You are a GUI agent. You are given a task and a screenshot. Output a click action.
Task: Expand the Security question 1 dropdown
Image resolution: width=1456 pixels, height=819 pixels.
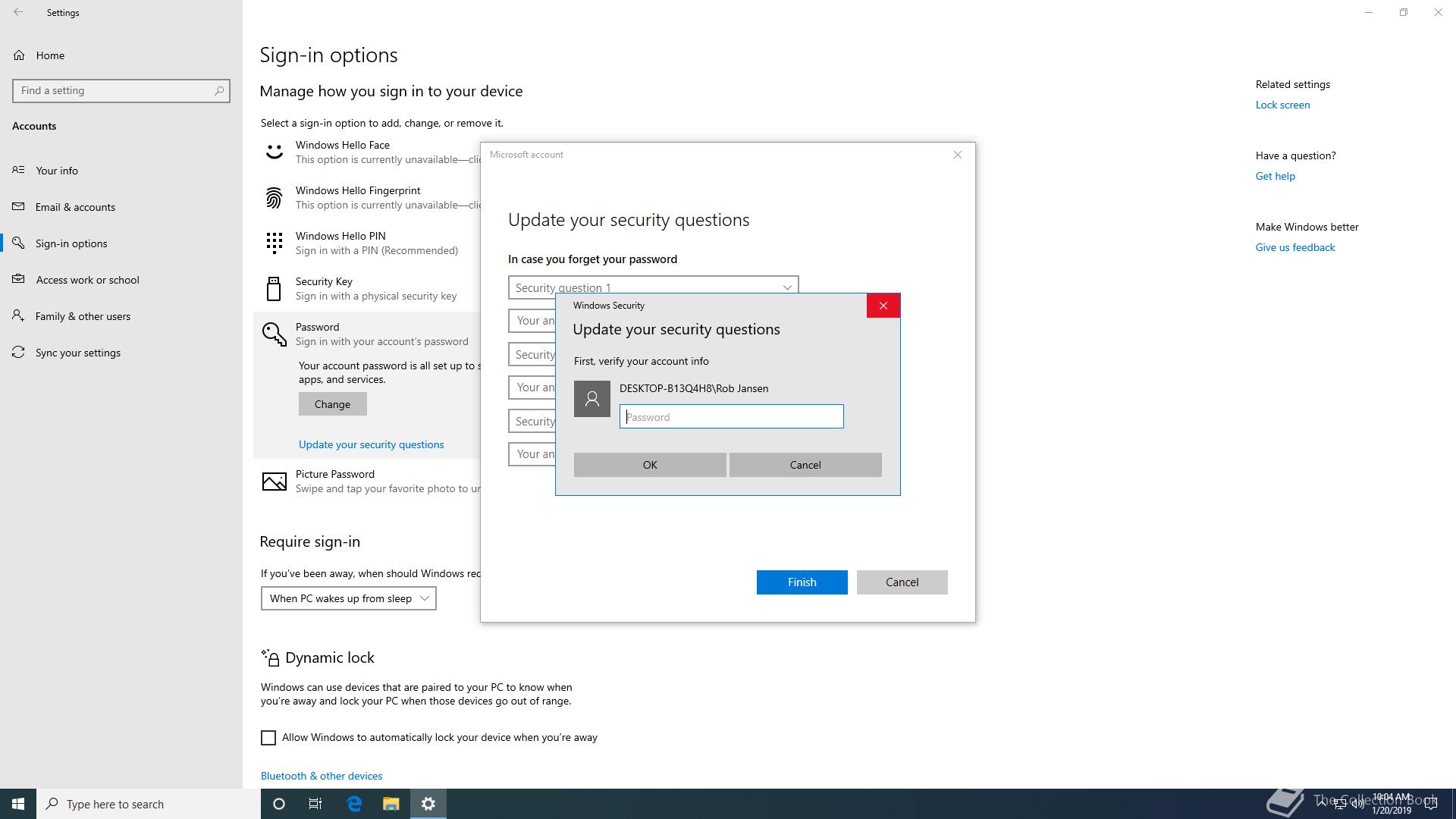[x=653, y=287]
